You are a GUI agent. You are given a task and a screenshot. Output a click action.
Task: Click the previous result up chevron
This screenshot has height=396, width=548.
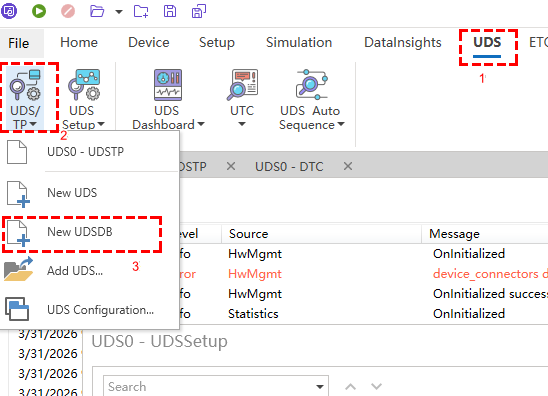[351, 387]
